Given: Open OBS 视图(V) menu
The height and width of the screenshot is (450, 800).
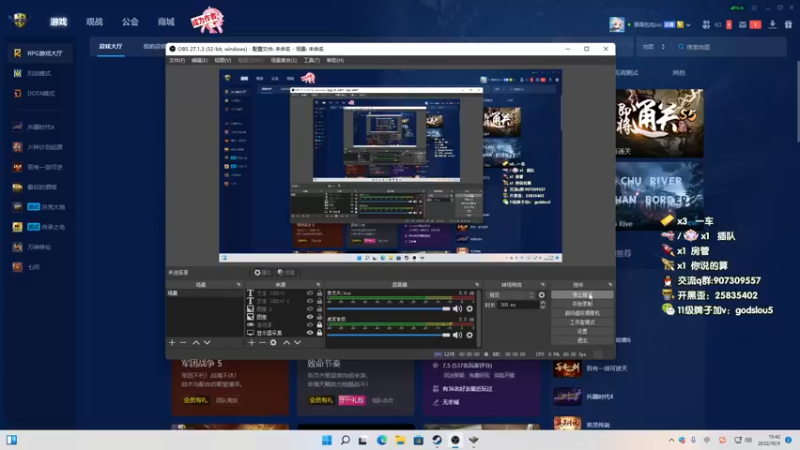Looking at the screenshot, I should (x=222, y=60).
